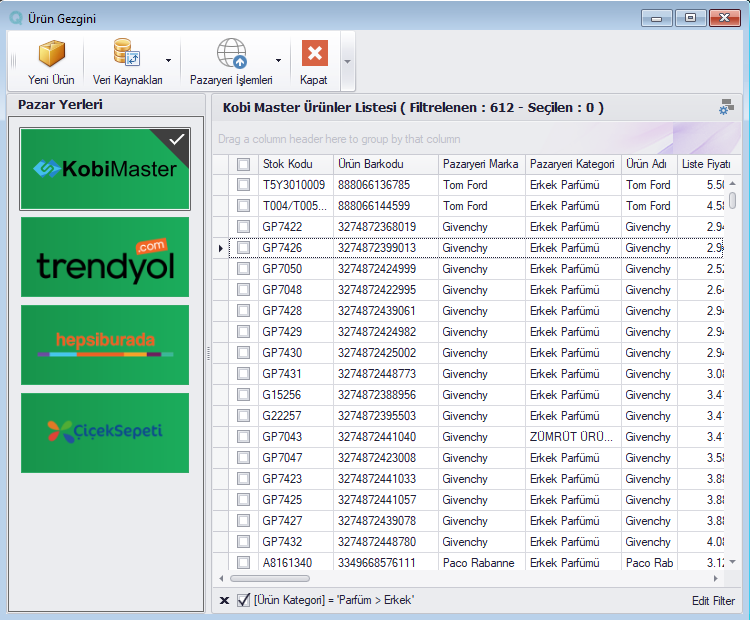Remove filter with the X icon
The image size is (750, 620).
coord(224,600)
